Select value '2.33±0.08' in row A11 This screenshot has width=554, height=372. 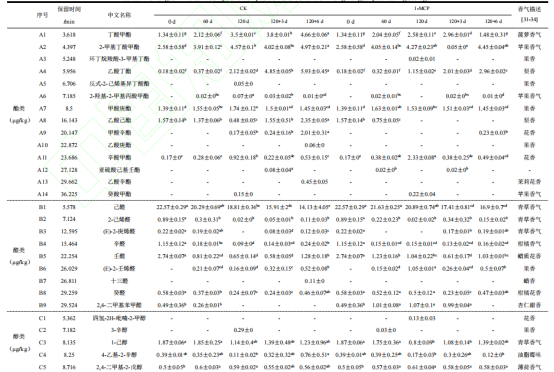[x=422, y=158]
